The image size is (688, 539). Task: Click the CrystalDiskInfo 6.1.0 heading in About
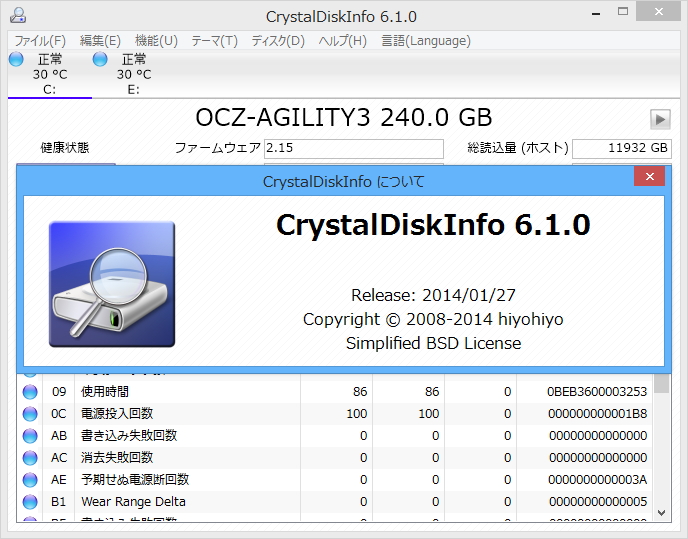point(433,225)
